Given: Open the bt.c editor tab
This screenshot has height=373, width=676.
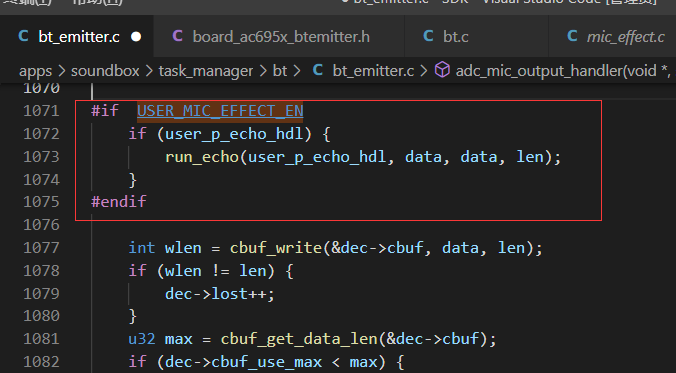Looking at the screenshot, I should (456, 37).
